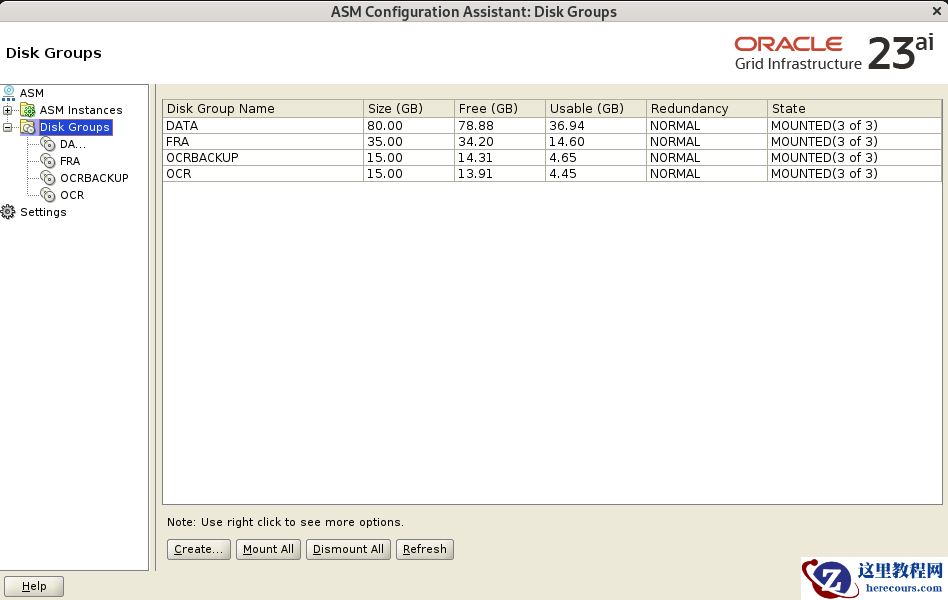Image resolution: width=948 pixels, height=600 pixels.
Task: Sort by Usable (GB) column header
Action: [x=596, y=108]
